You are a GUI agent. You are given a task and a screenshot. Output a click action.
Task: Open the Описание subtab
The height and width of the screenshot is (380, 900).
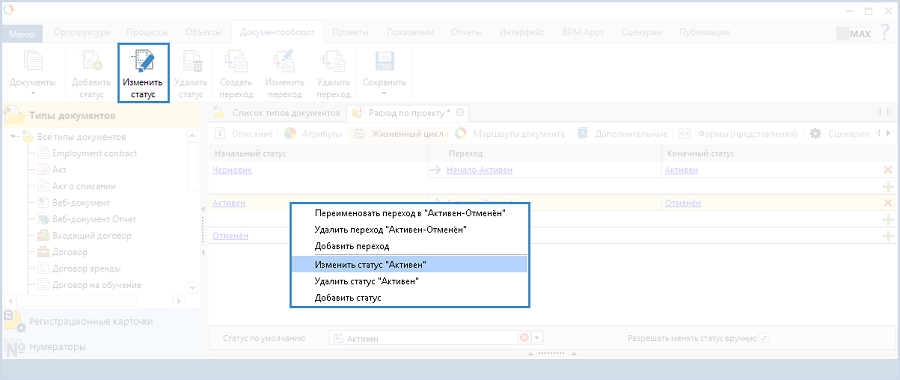tap(245, 134)
